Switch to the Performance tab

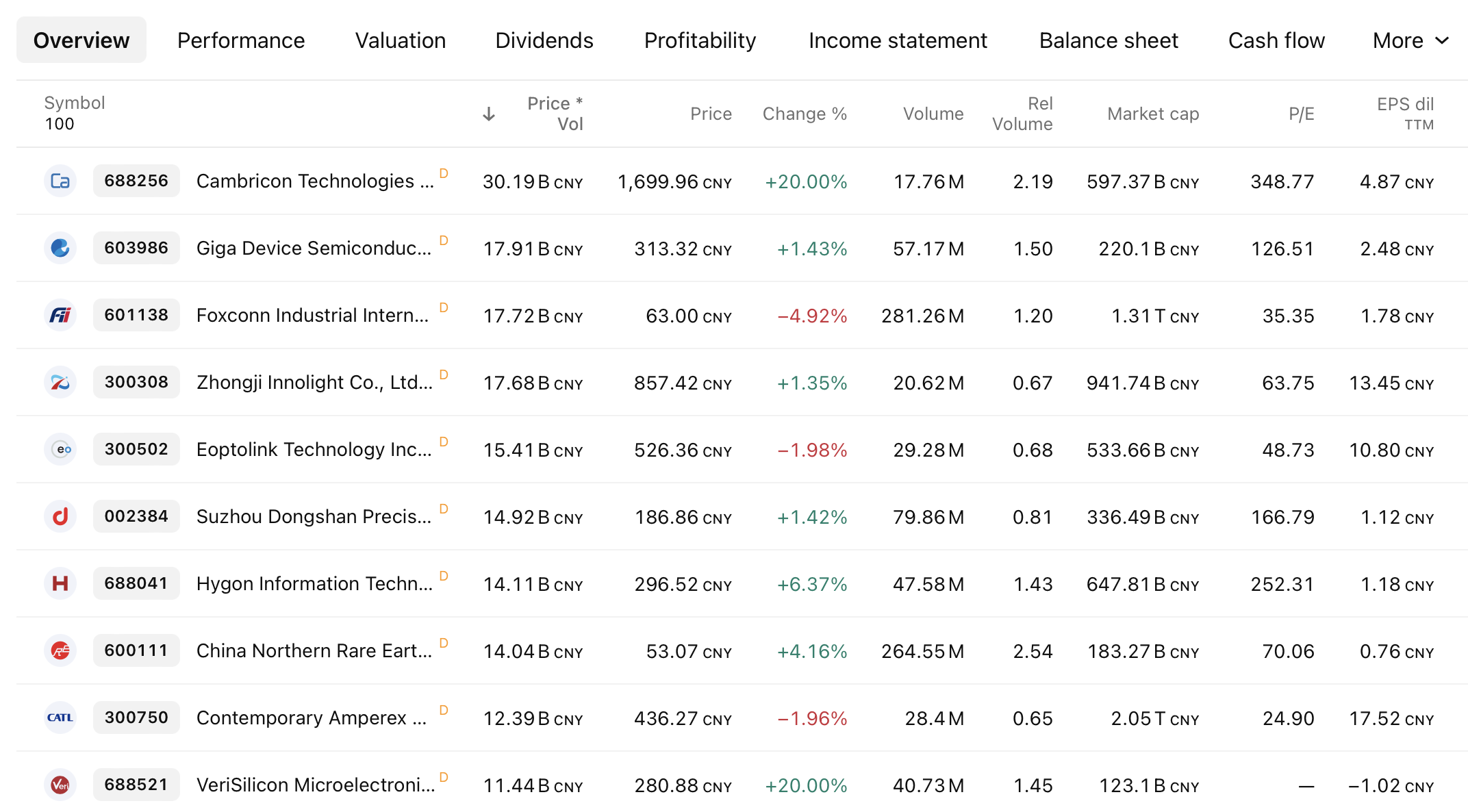[241, 40]
